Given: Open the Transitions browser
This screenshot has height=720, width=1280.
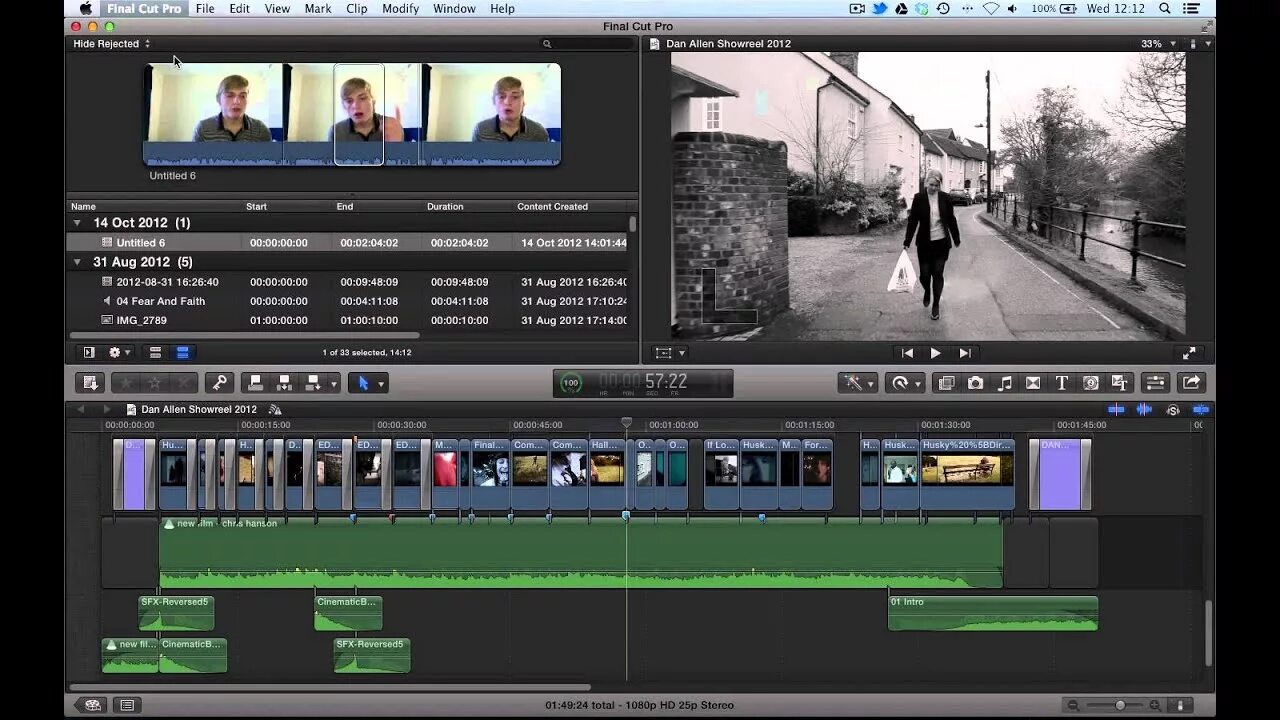Looking at the screenshot, I should point(1033,383).
